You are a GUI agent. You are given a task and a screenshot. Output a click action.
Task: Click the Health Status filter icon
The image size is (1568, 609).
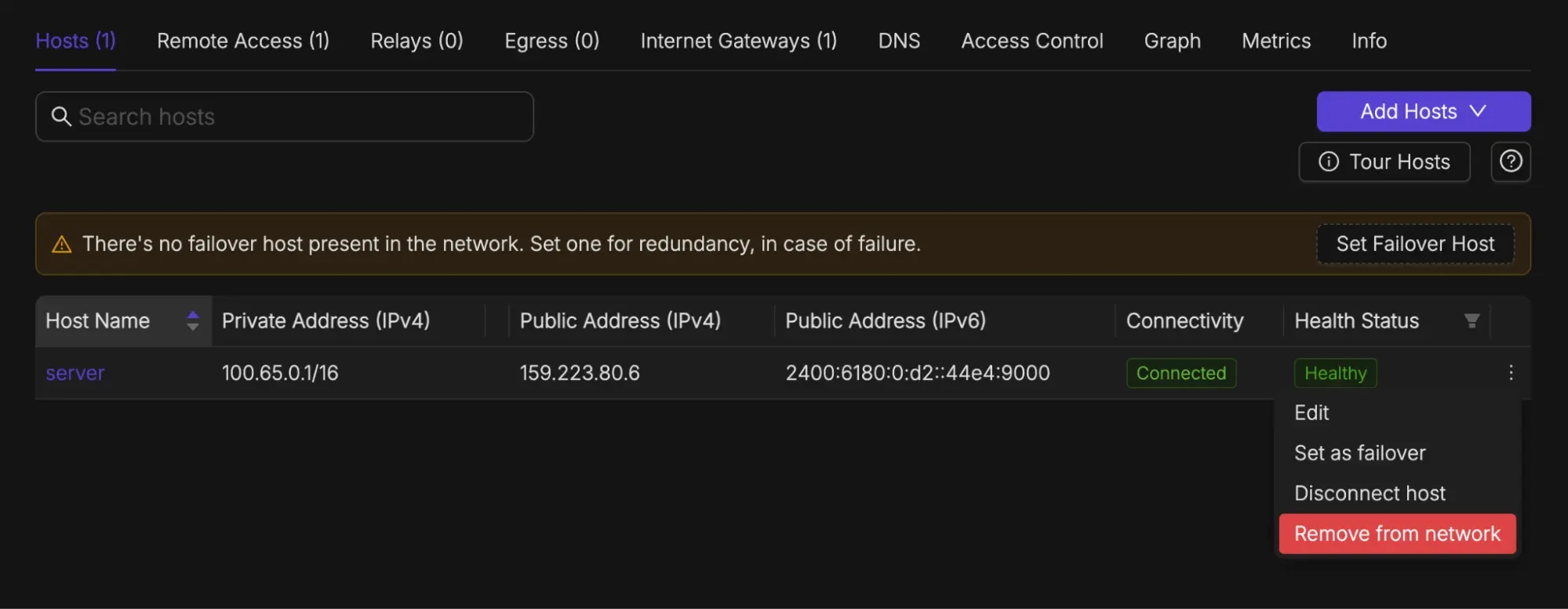(x=1472, y=321)
